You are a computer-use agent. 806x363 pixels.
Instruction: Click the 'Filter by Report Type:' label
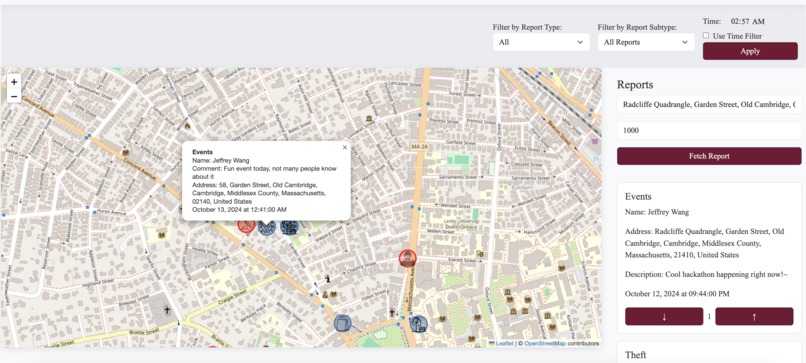[527, 27]
